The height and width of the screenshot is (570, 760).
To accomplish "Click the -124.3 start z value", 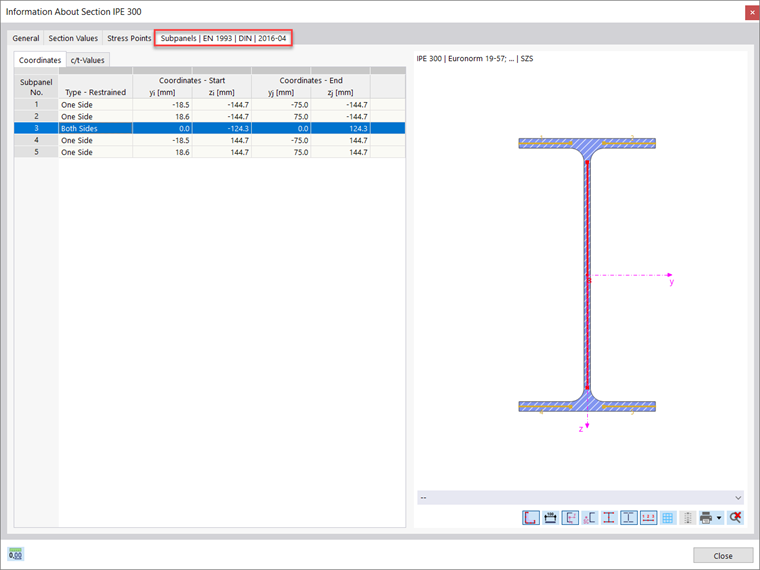I will (x=222, y=128).
